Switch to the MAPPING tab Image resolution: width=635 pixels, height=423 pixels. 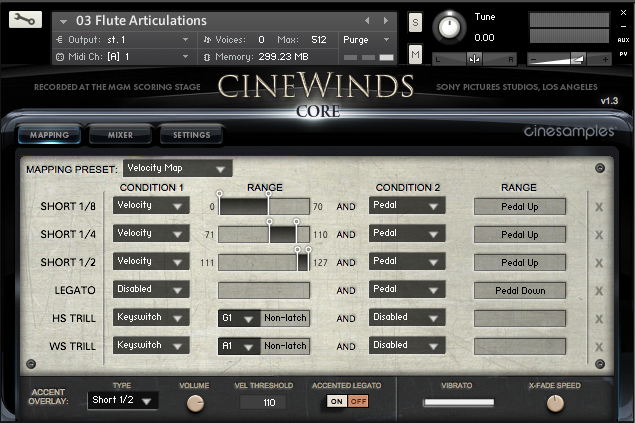(49, 135)
